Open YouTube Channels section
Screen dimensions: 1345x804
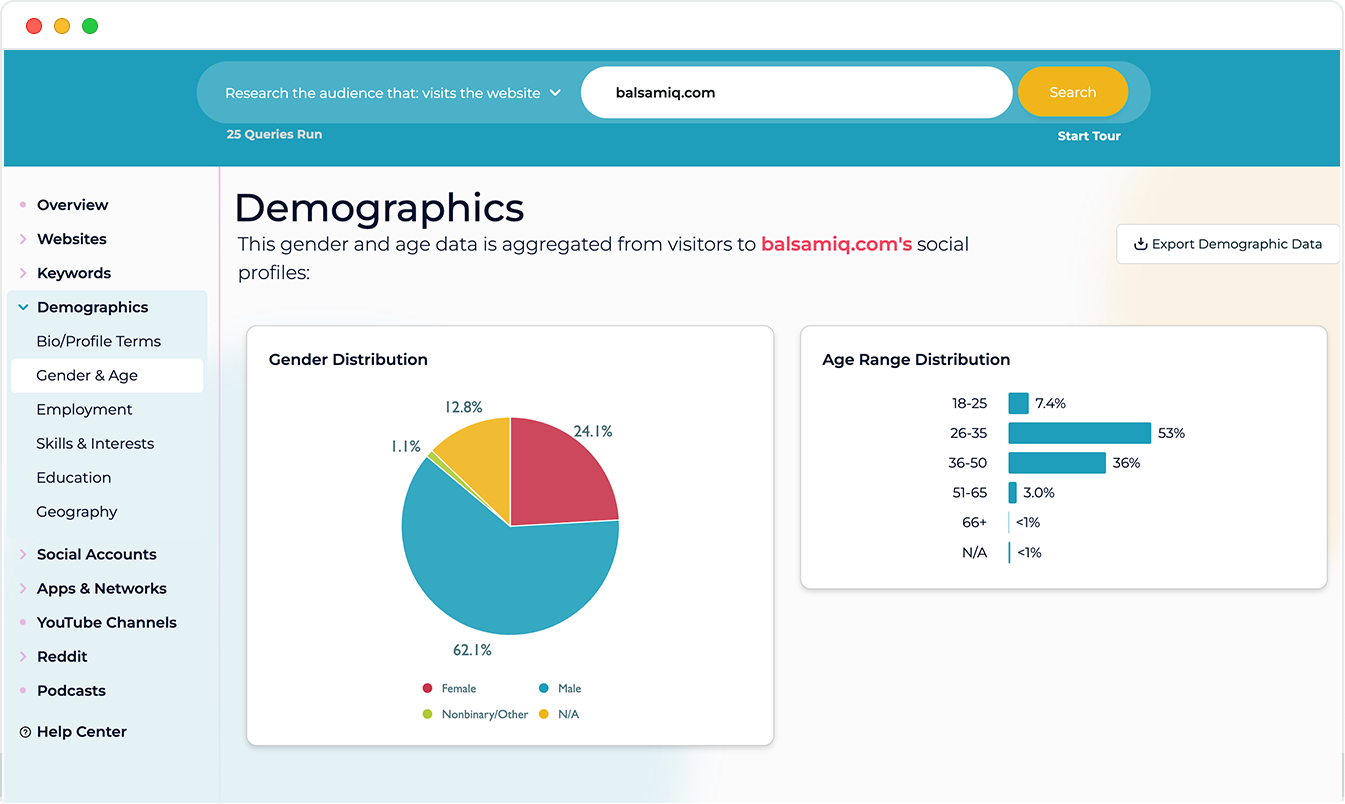point(106,622)
